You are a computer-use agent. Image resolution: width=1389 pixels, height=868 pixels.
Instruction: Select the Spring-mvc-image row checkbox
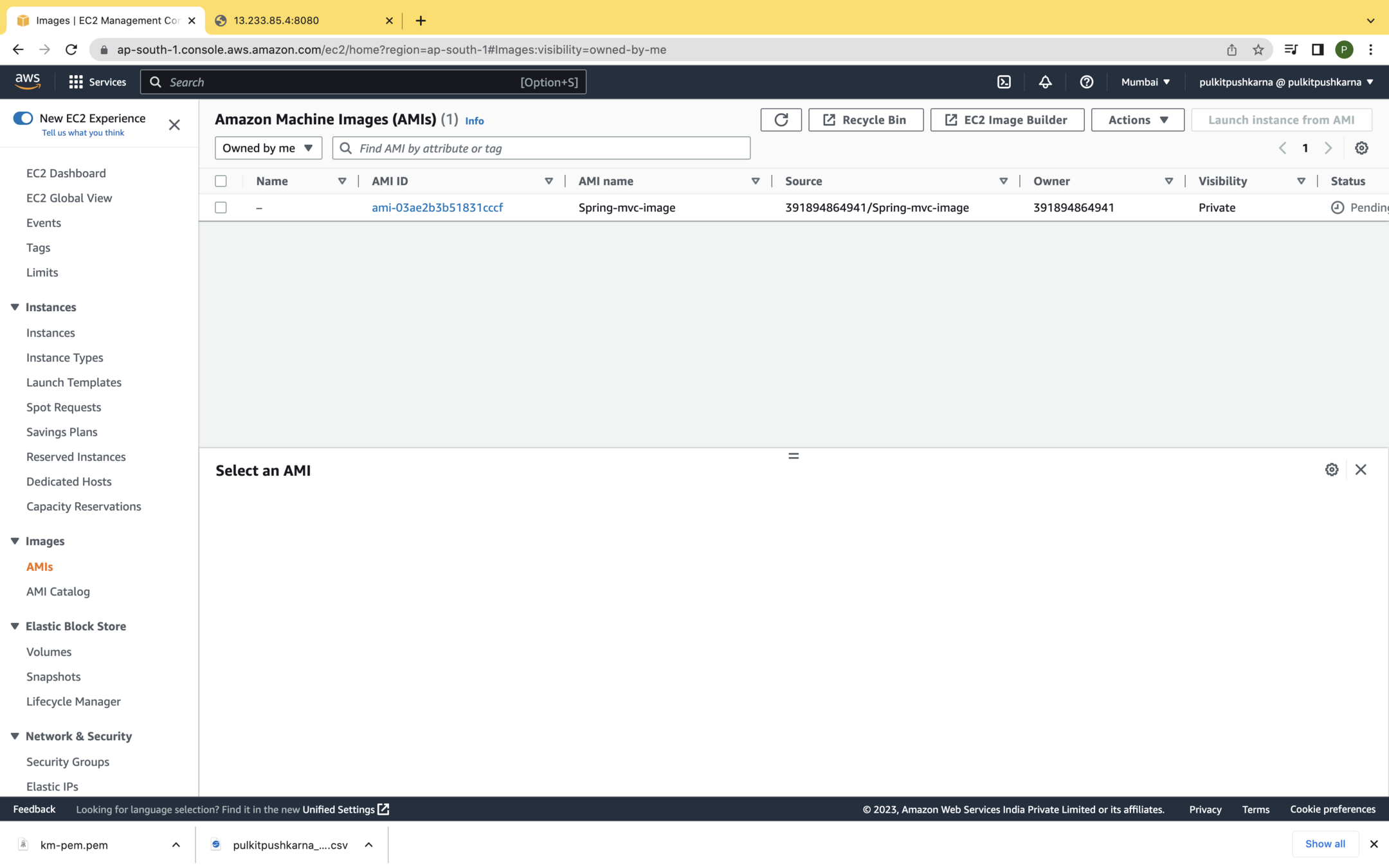click(221, 208)
